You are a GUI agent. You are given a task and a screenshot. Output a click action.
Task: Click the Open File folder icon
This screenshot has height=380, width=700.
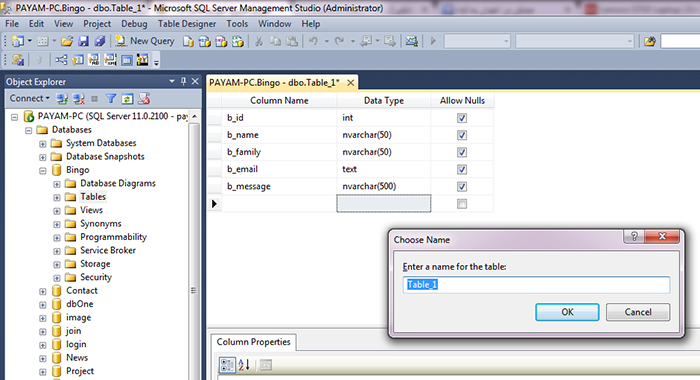coord(67,41)
